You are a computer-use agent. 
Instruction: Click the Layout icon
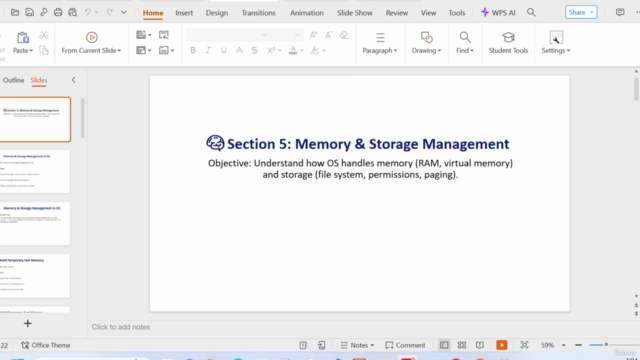(141, 50)
